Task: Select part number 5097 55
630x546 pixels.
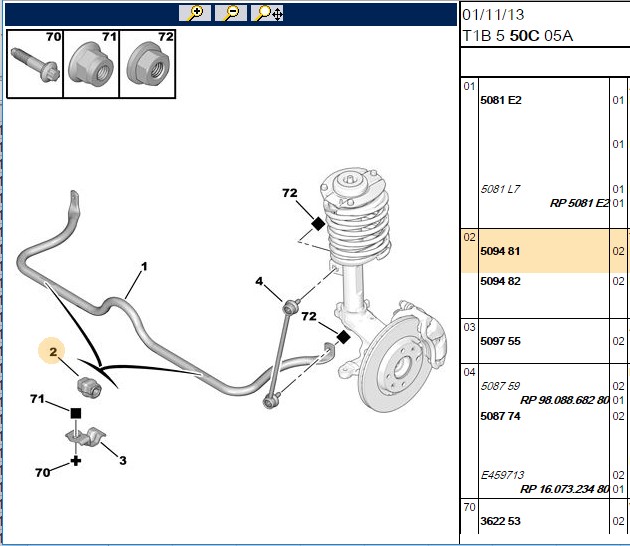Action: click(500, 341)
